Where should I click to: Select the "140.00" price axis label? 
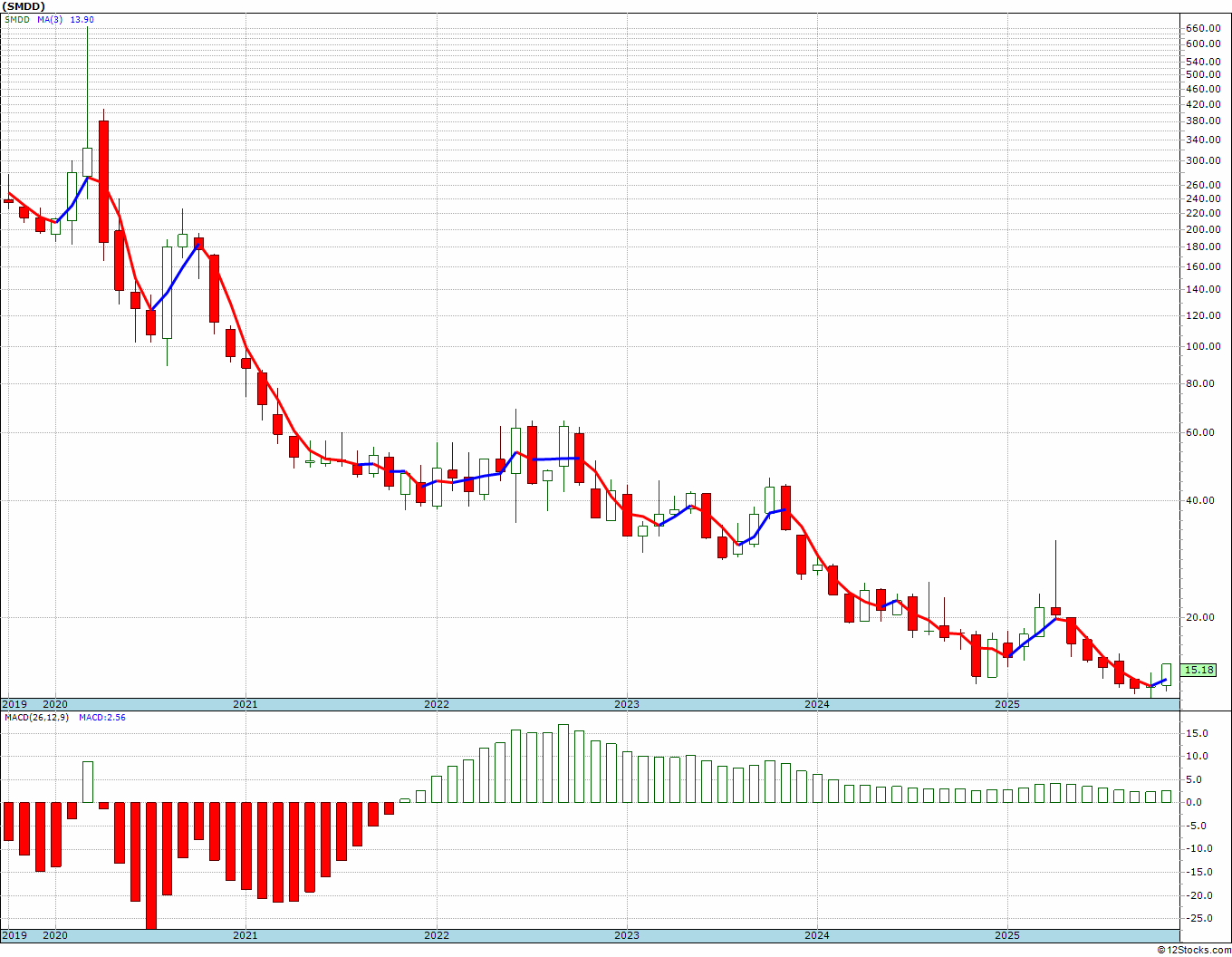tap(1203, 289)
